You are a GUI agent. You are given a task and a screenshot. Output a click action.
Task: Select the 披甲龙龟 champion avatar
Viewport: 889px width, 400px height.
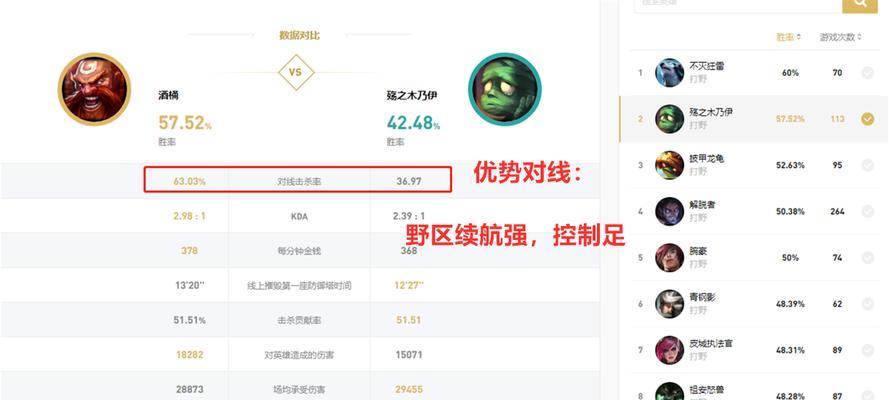pos(670,165)
